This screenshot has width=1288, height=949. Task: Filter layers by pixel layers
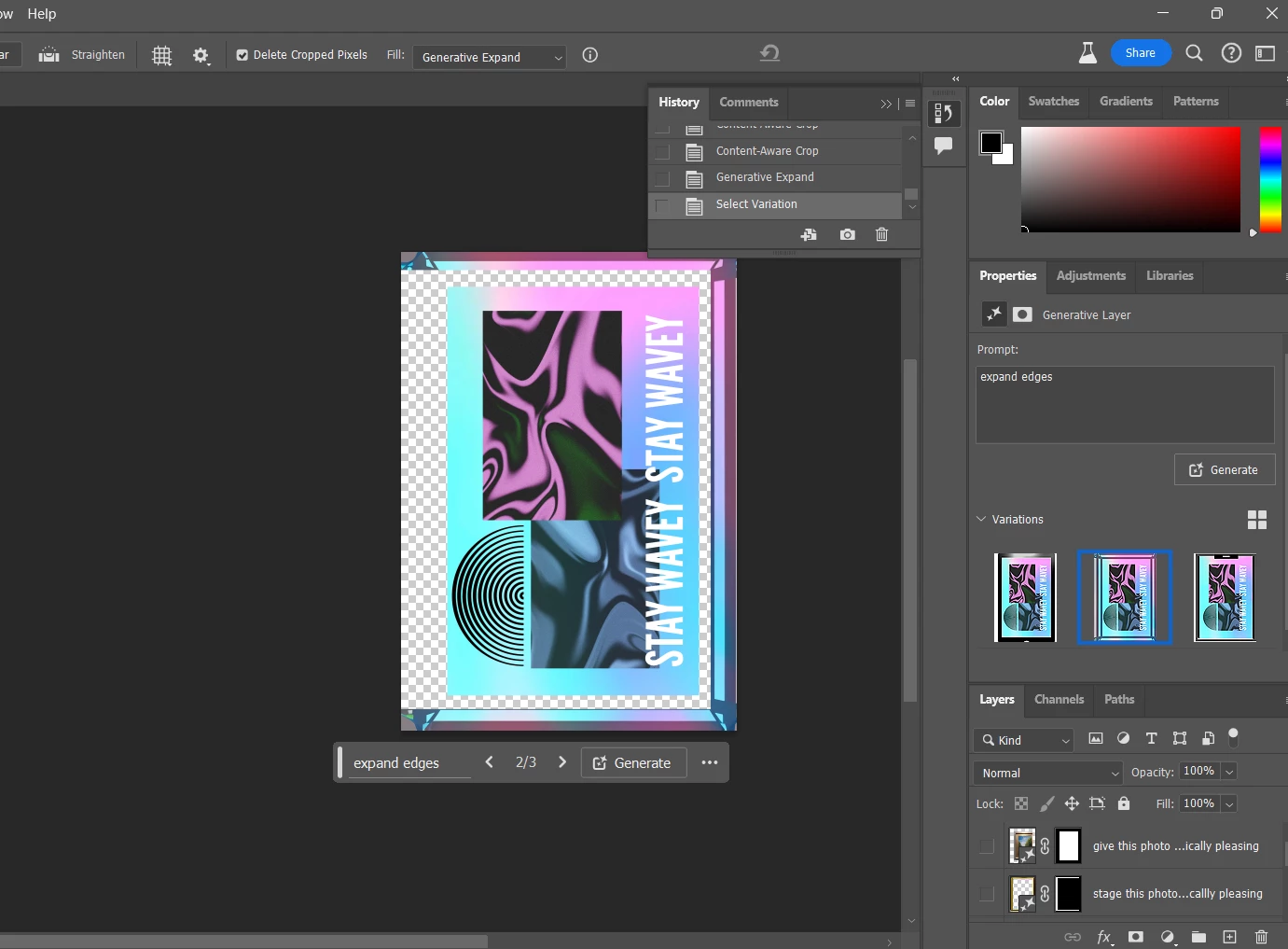[1096, 739]
